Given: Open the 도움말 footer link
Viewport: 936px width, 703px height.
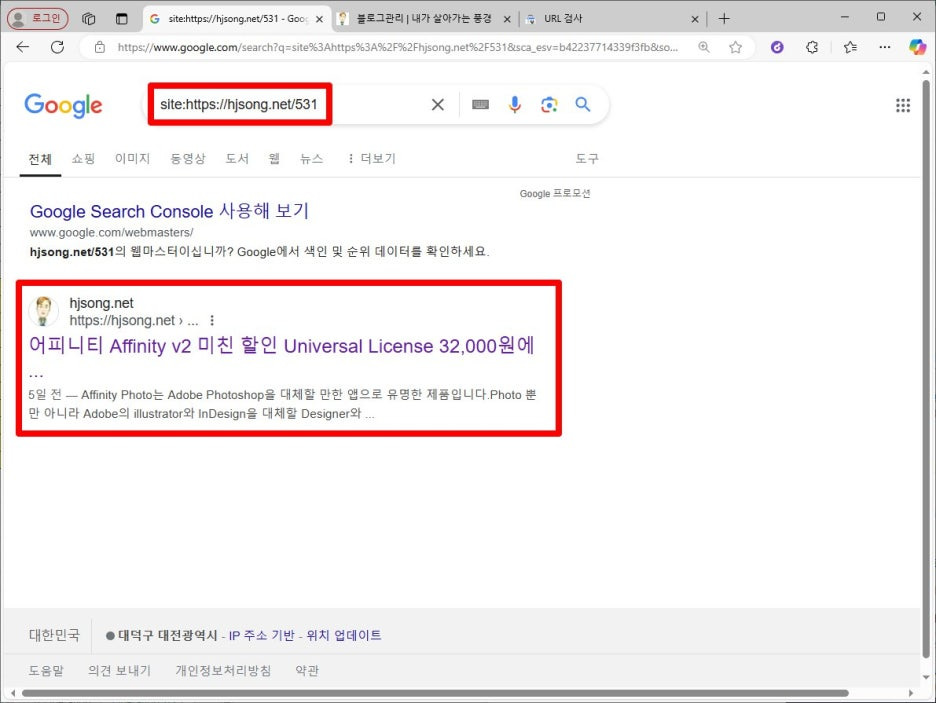Looking at the screenshot, I should click(x=46, y=671).
